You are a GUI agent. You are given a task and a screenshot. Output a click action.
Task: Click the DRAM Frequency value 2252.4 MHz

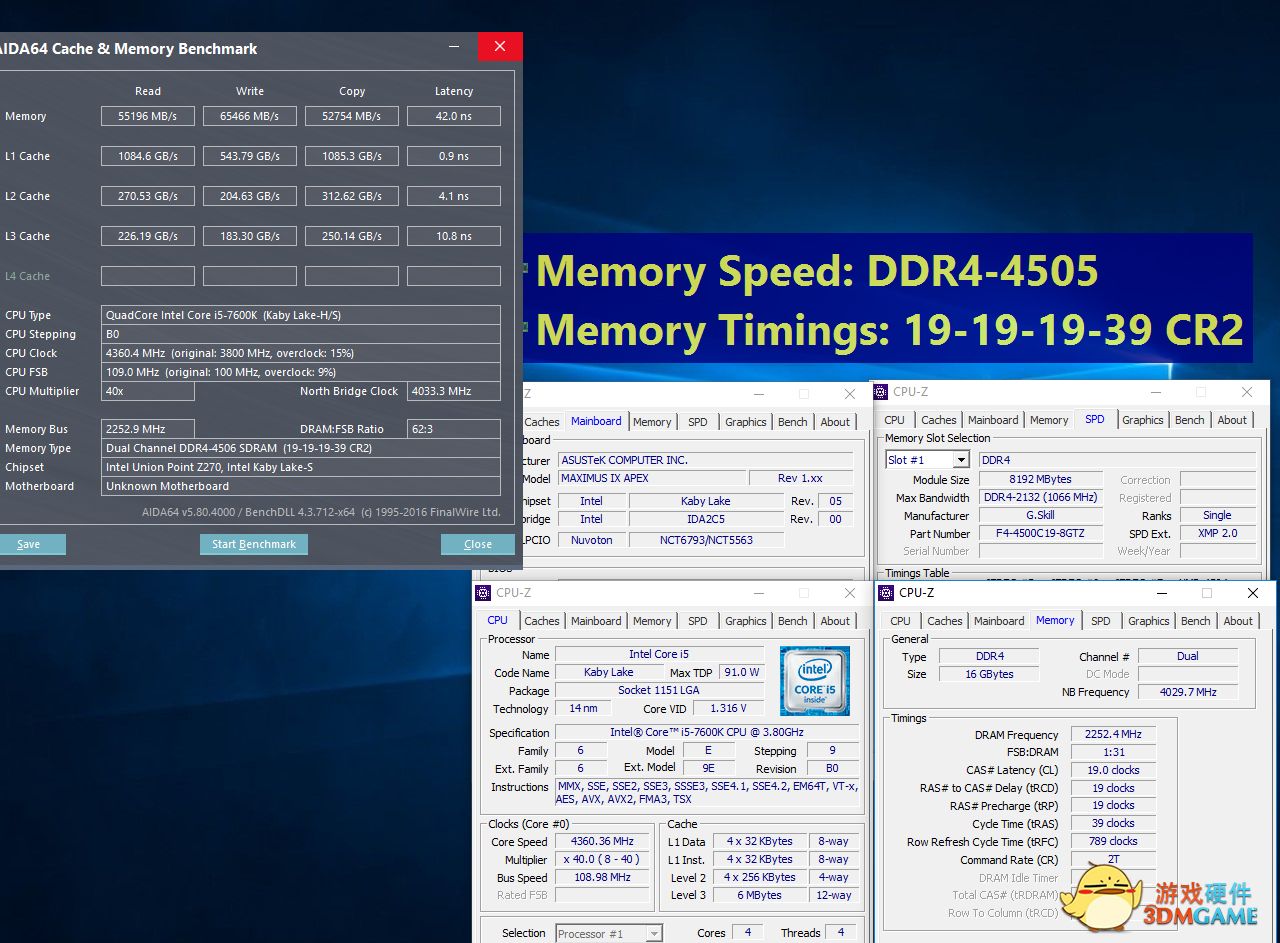coord(1113,734)
